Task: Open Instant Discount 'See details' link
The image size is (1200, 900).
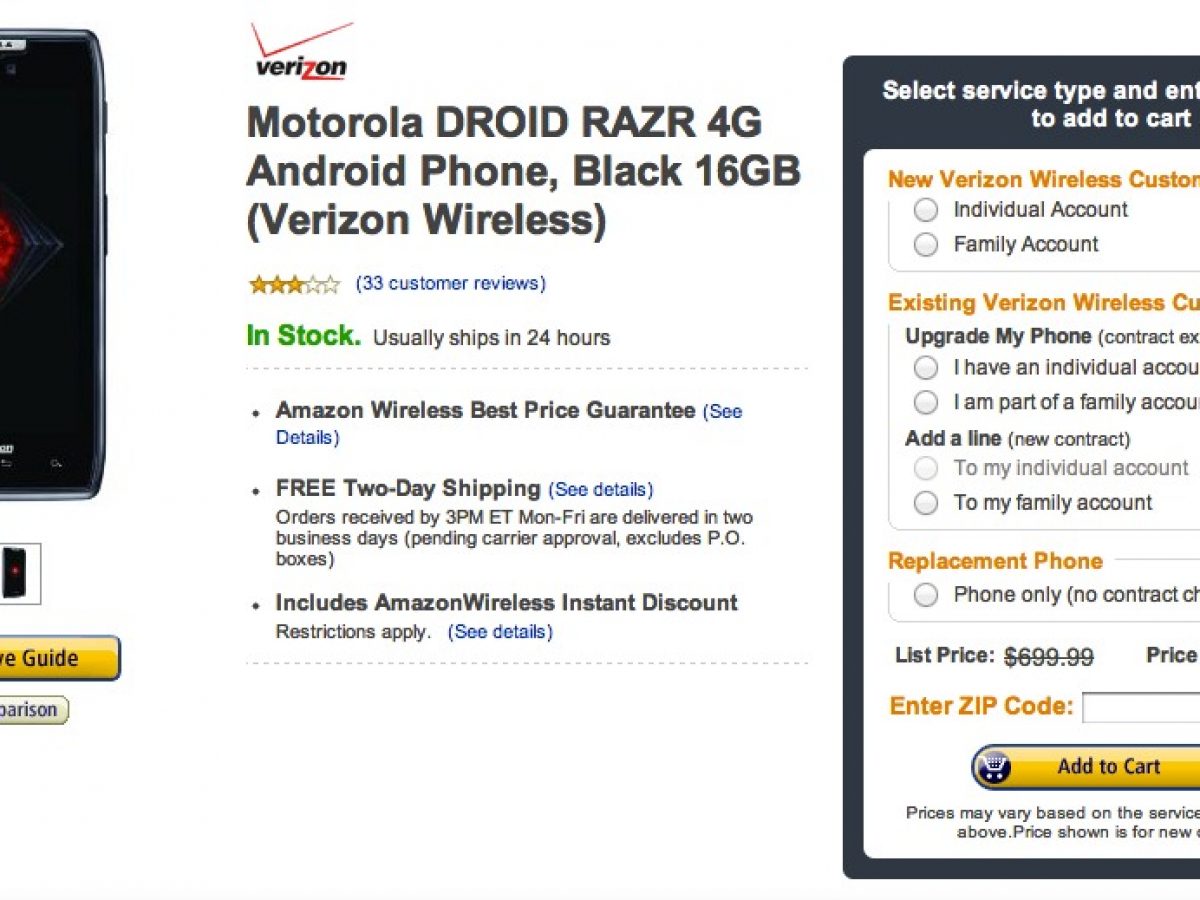Action: (x=500, y=632)
